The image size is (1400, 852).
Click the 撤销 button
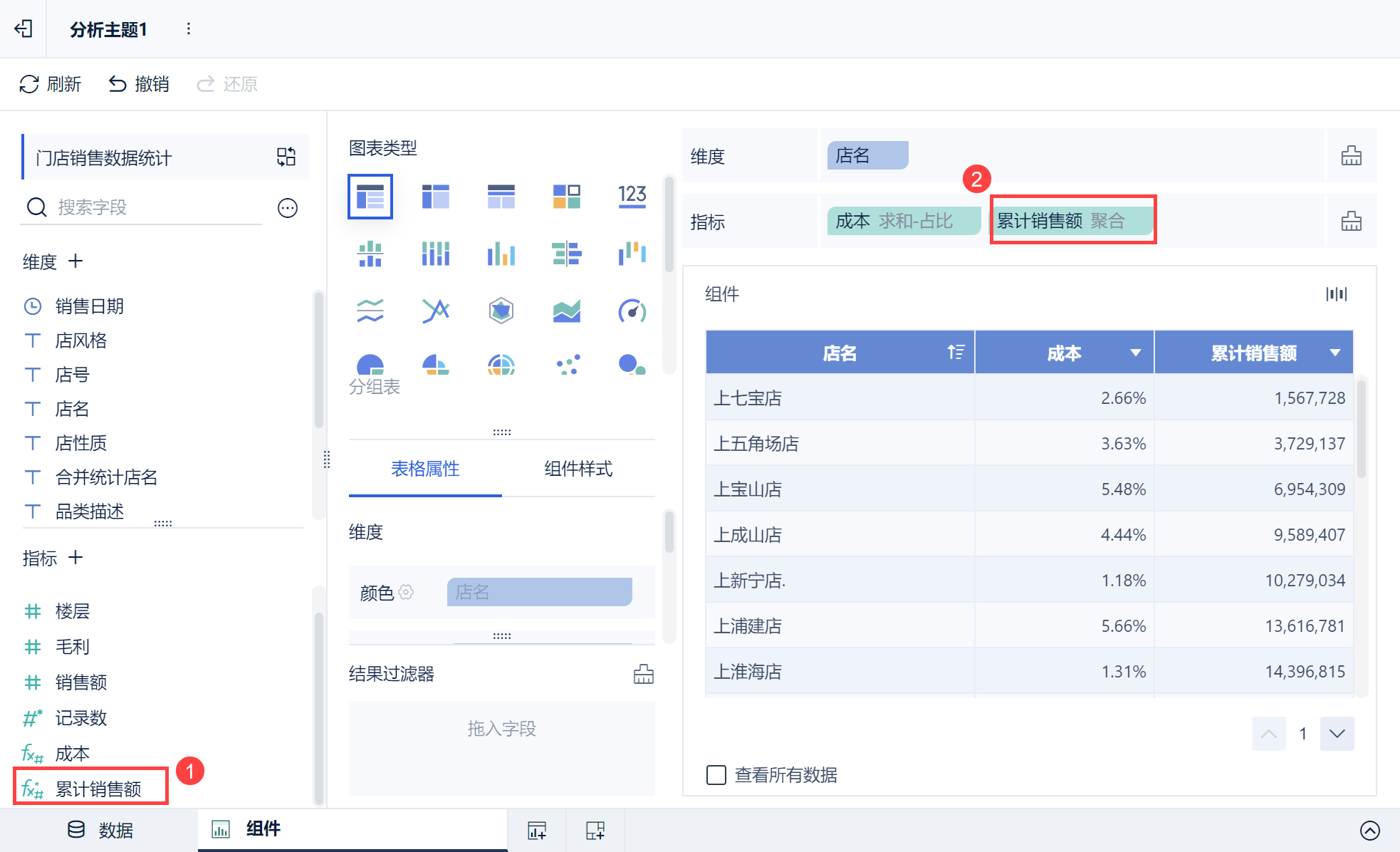[139, 84]
